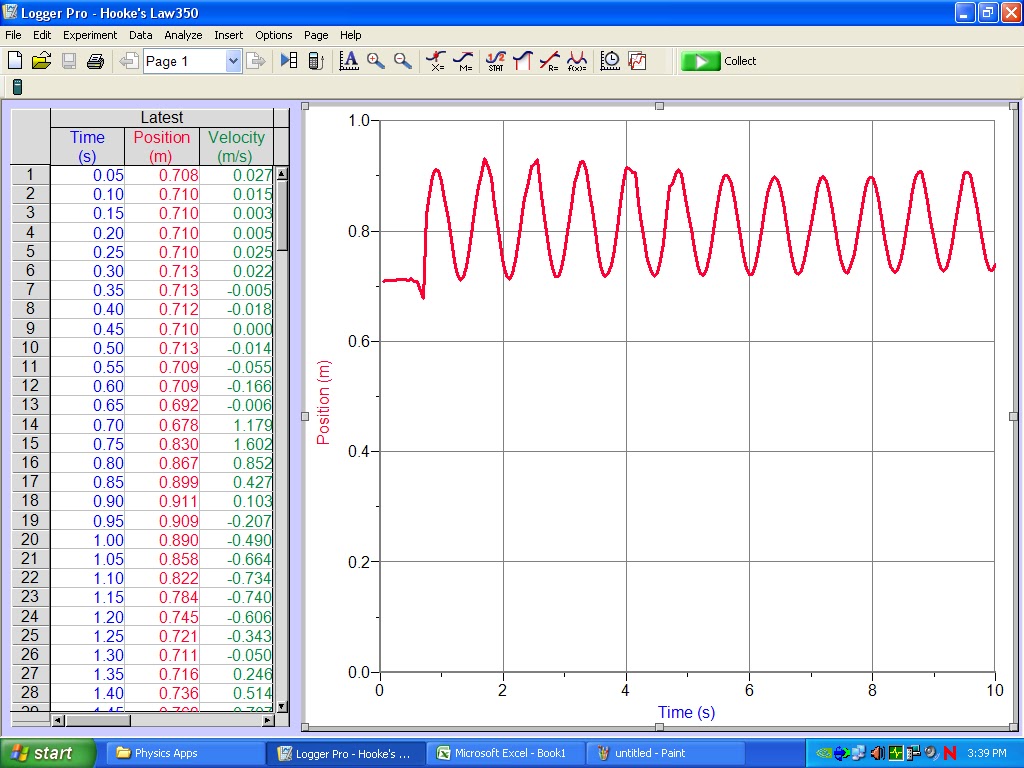Open Data Collection settings via clock icon

click(x=609, y=61)
